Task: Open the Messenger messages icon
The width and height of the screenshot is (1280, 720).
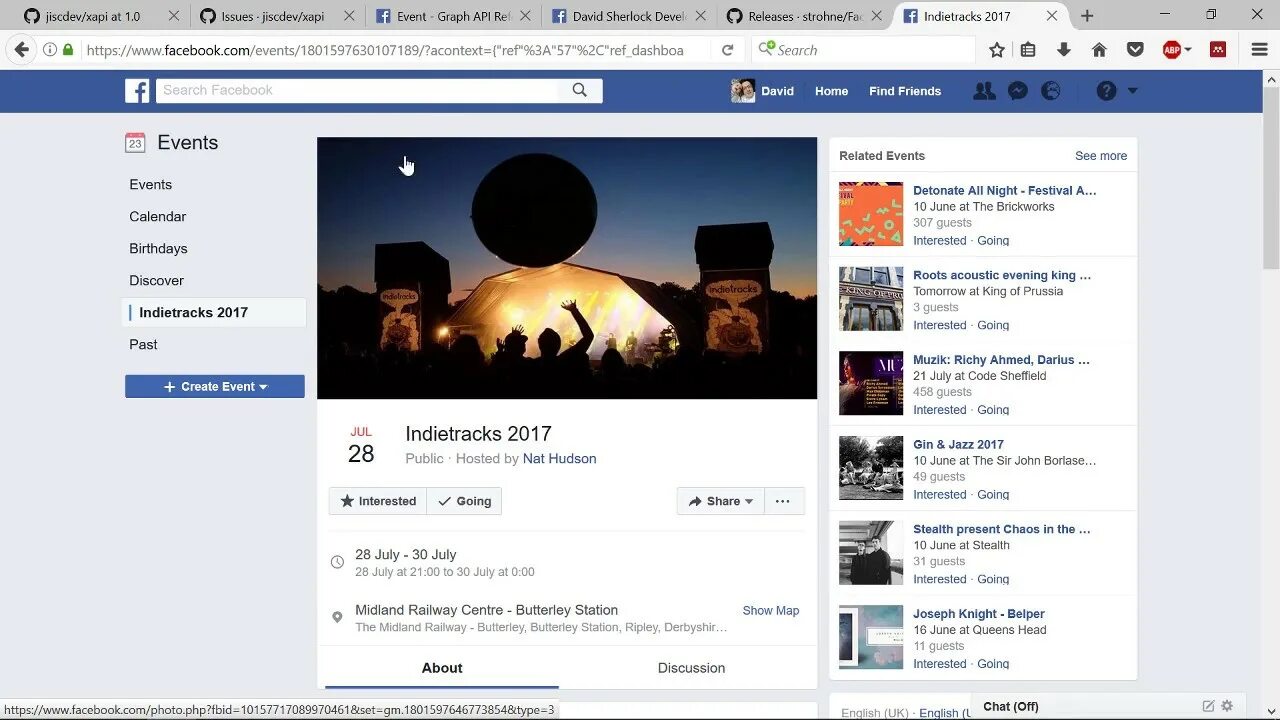Action: click(x=1018, y=91)
